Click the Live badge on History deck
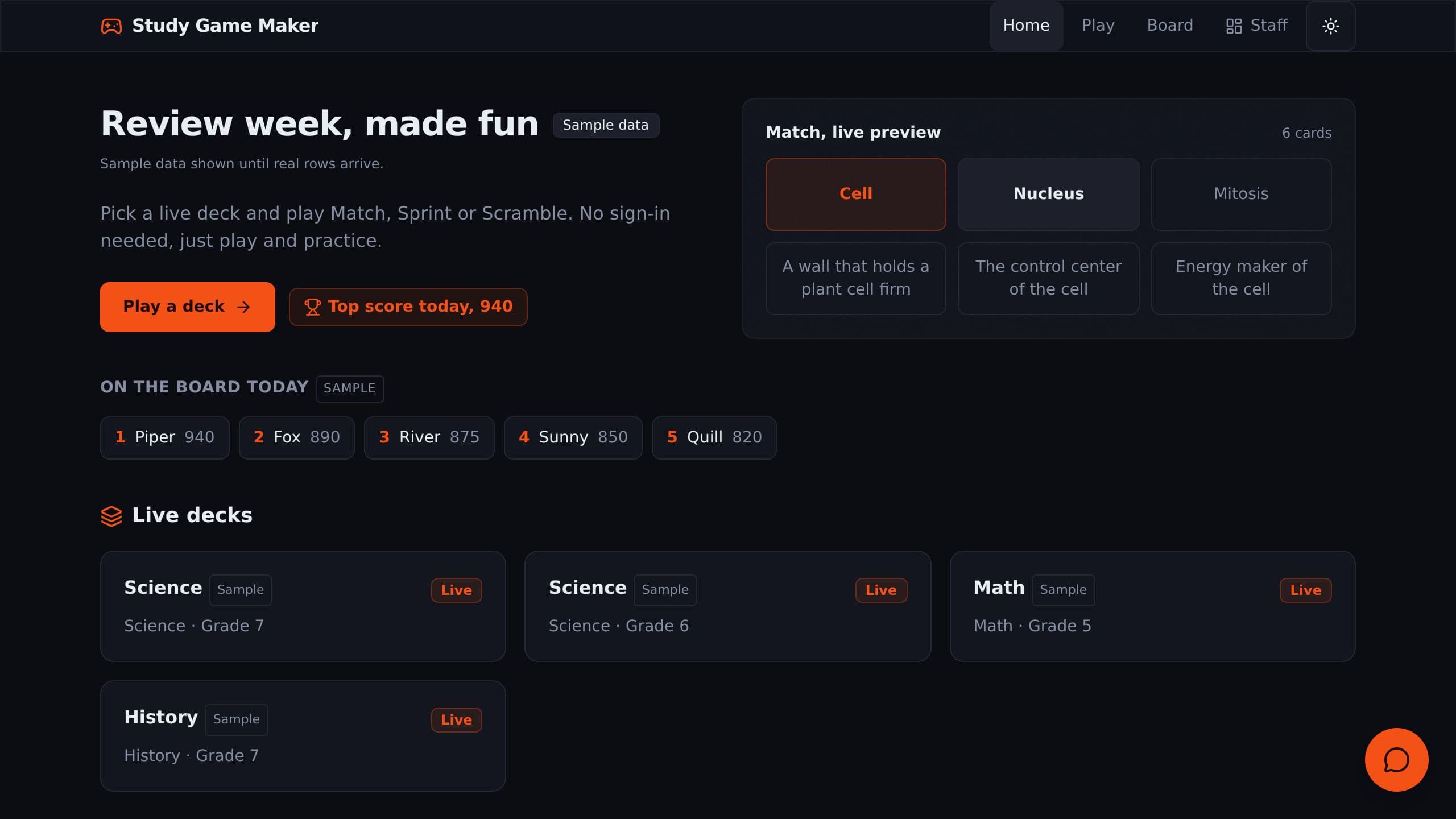Viewport: 1456px width, 819px height. (x=456, y=720)
